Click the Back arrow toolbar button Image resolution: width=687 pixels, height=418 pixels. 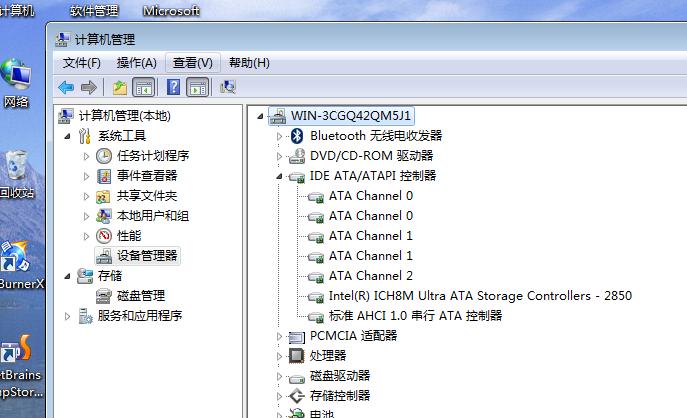66,87
